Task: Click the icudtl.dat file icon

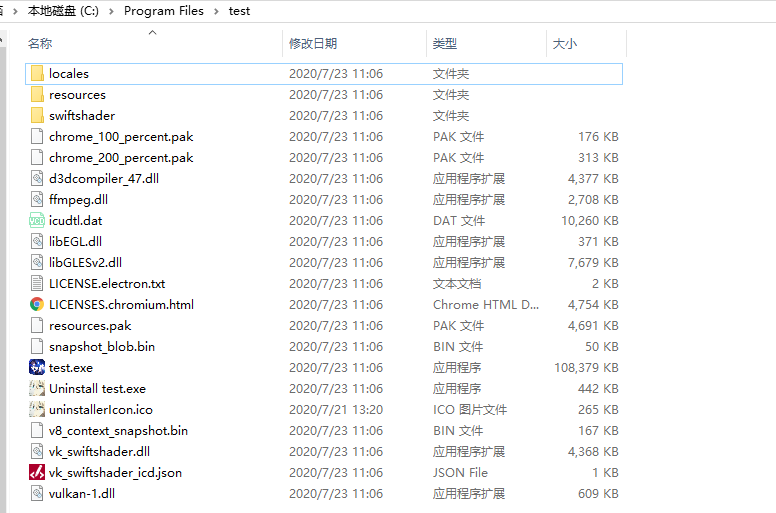Action: [37, 221]
